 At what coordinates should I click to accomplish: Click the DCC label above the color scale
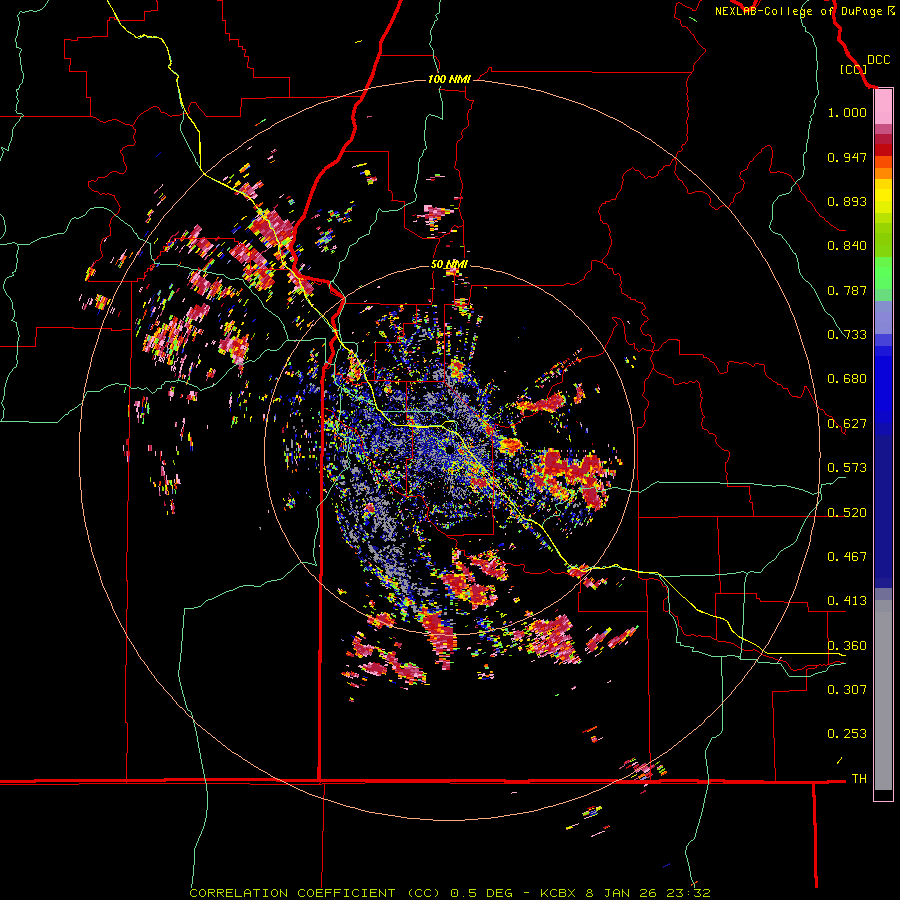point(879,60)
